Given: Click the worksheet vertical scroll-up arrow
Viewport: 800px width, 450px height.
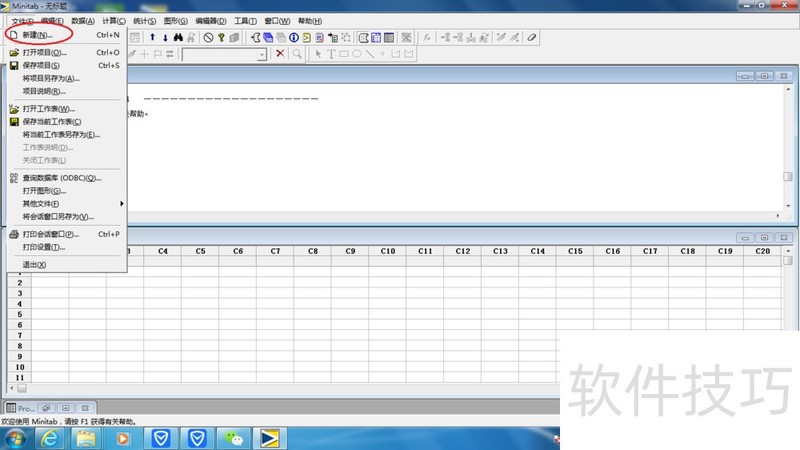Looking at the screenshot, I should pyautogui.click(x=788, y=251).
